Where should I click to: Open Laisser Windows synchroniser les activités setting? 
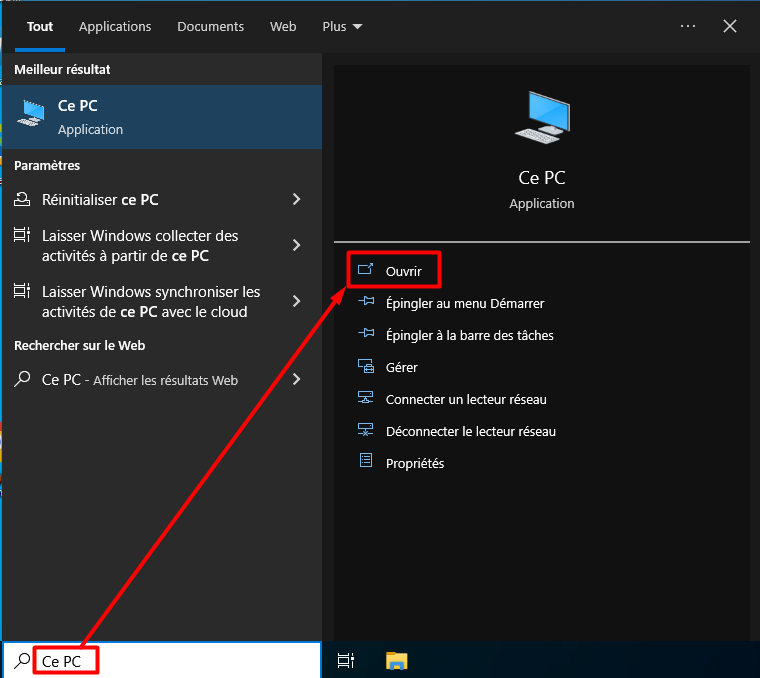tap(162, 301)
